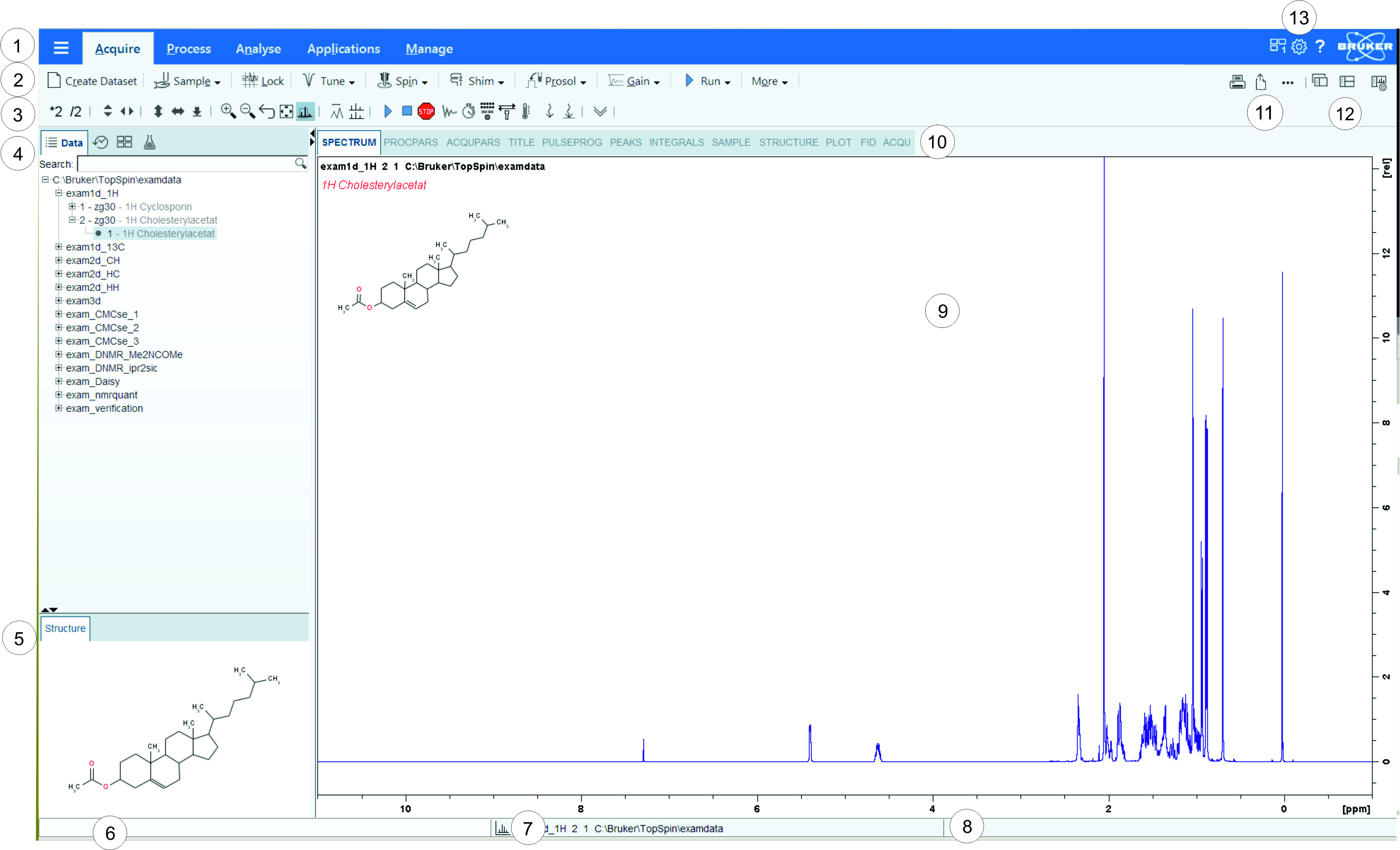Toggle the grid display icon
1400x850 pixels.
356,111
